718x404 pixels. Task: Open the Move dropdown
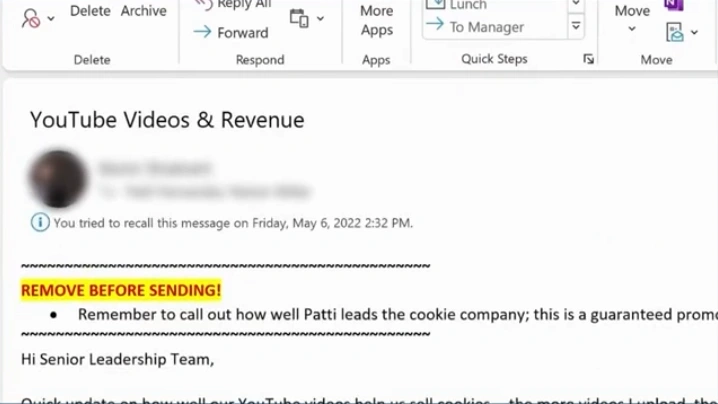point(632,18)
